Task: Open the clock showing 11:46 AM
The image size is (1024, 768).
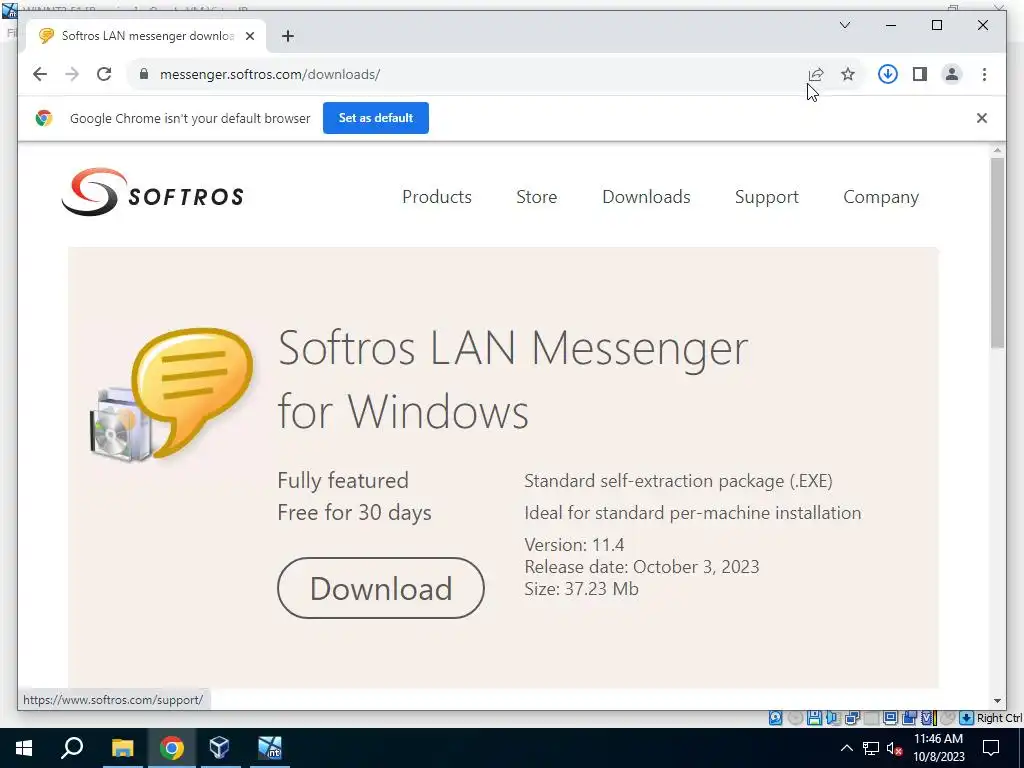Action: pyautogui.click(x=938, y=748)
